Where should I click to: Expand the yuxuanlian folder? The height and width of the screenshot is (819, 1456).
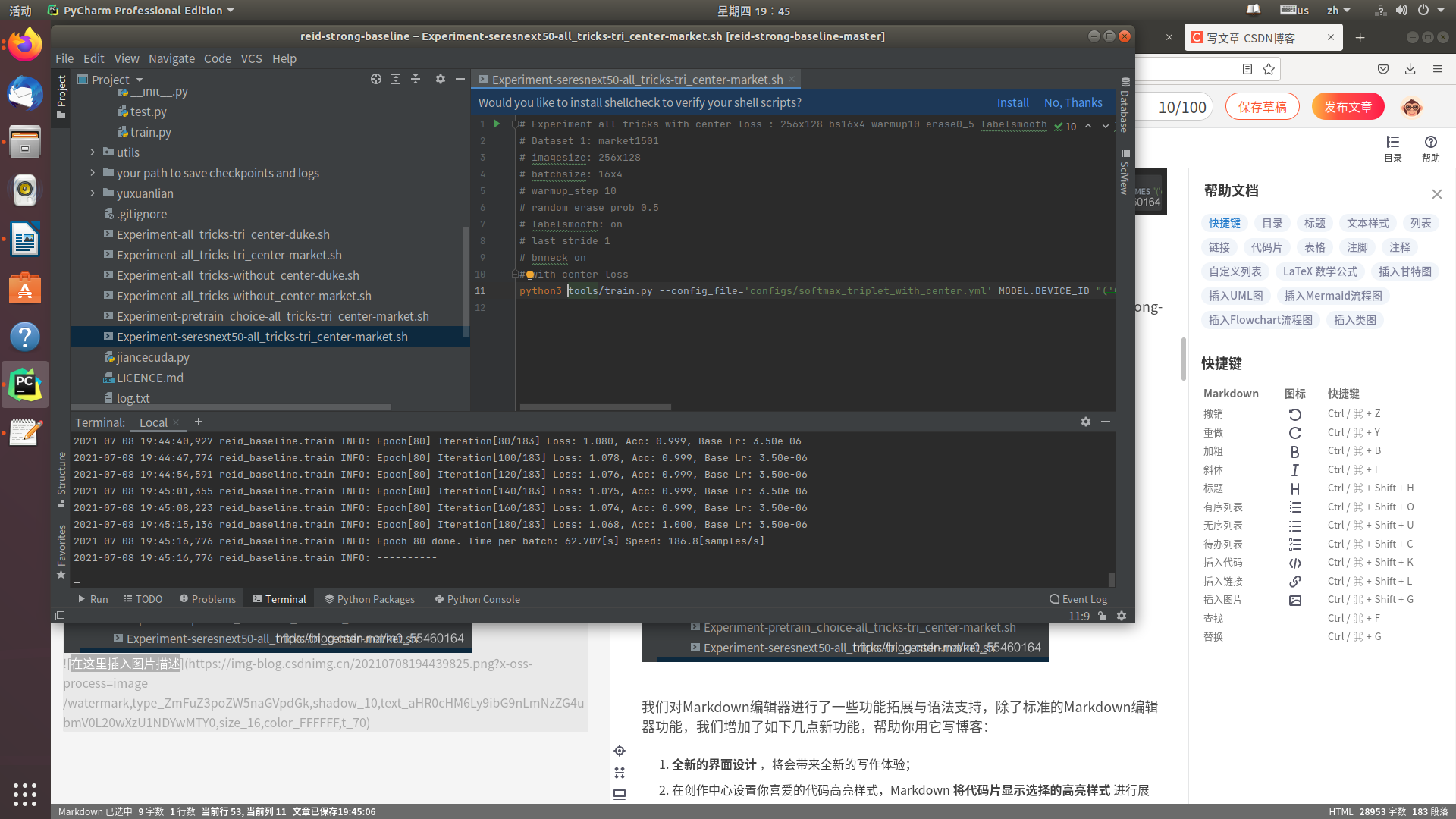pyautogui.click(x=93, y=193)
